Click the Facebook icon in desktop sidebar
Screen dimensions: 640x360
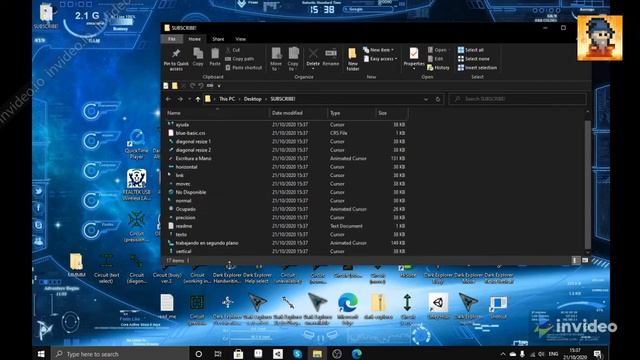[38, 208]
